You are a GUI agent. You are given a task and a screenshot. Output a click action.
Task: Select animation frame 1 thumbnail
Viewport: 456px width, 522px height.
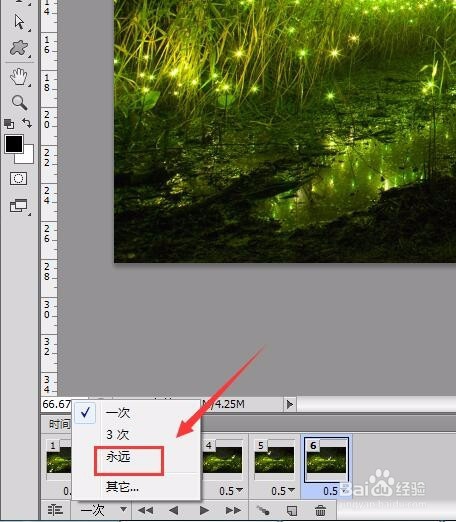click(x=59, y=460)
